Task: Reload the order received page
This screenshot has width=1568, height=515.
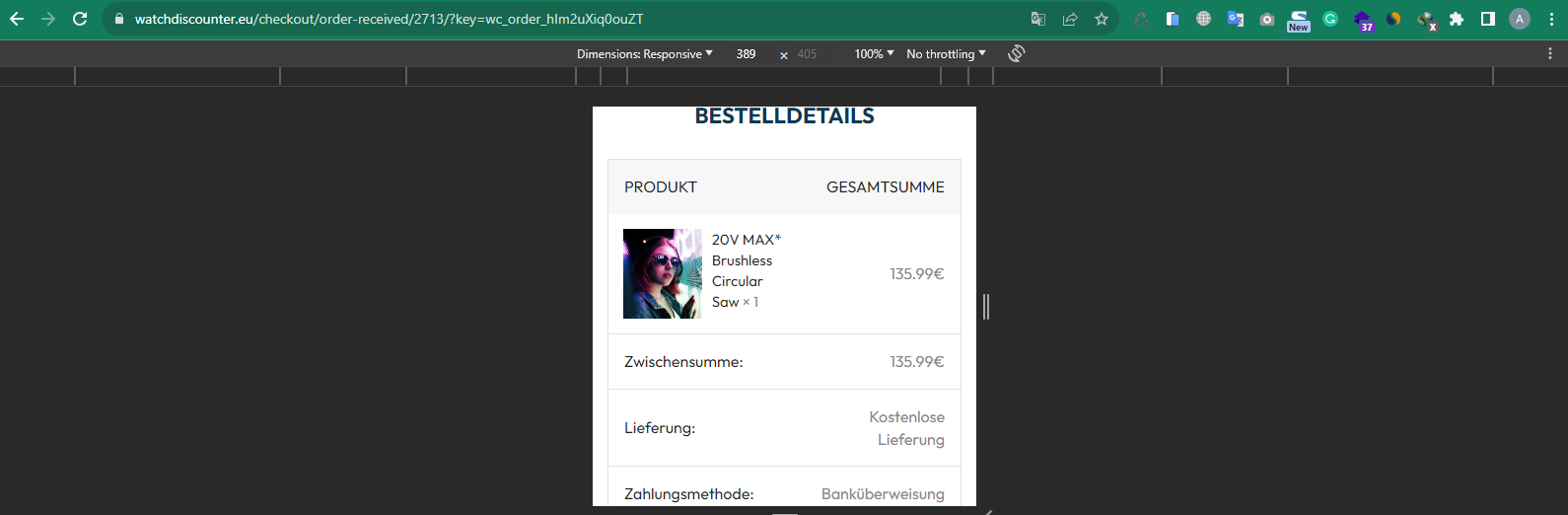Action: click(x=80, y=19)
